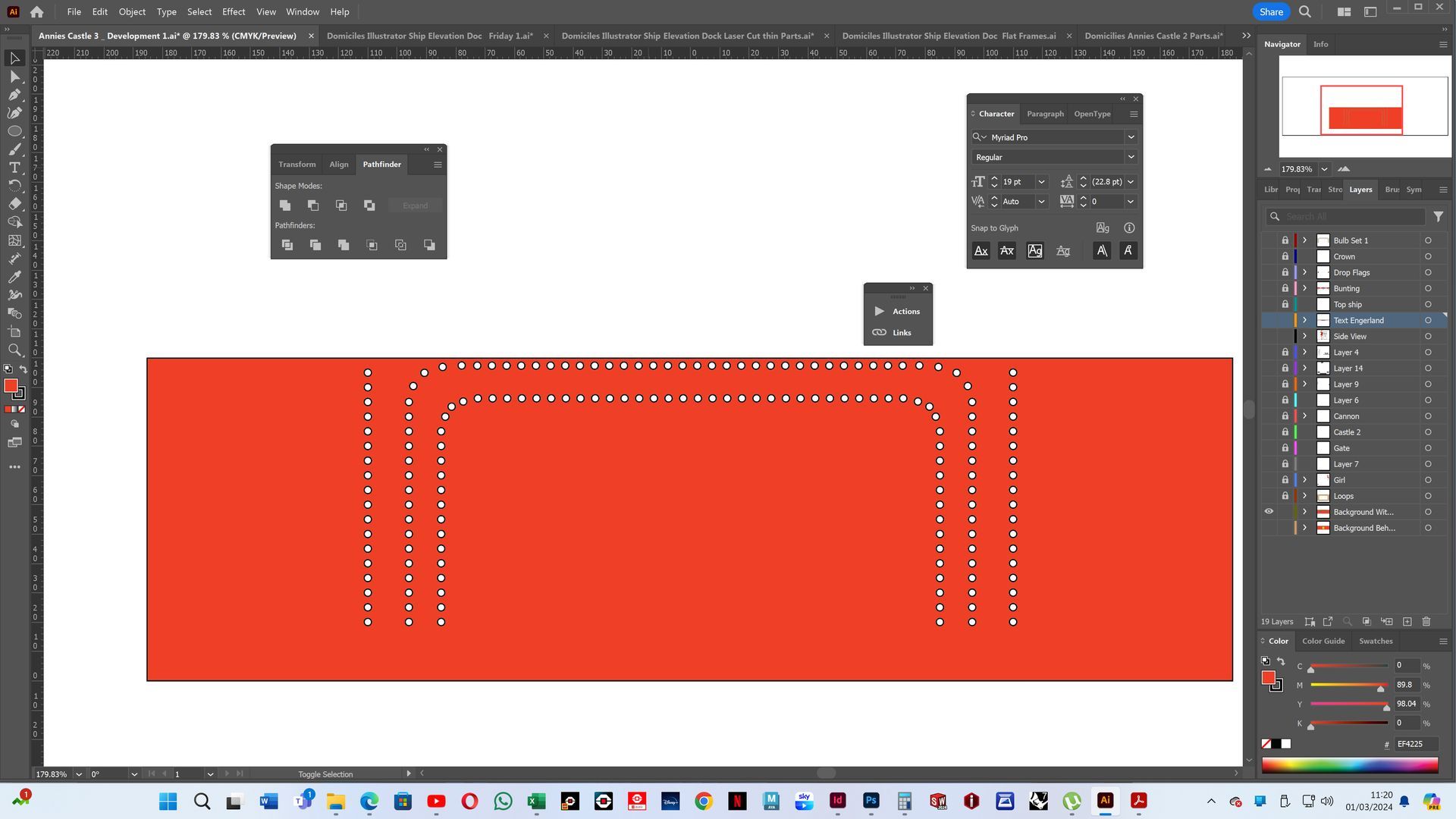Hide the Background Wit... layer eye

point(1269,512)
